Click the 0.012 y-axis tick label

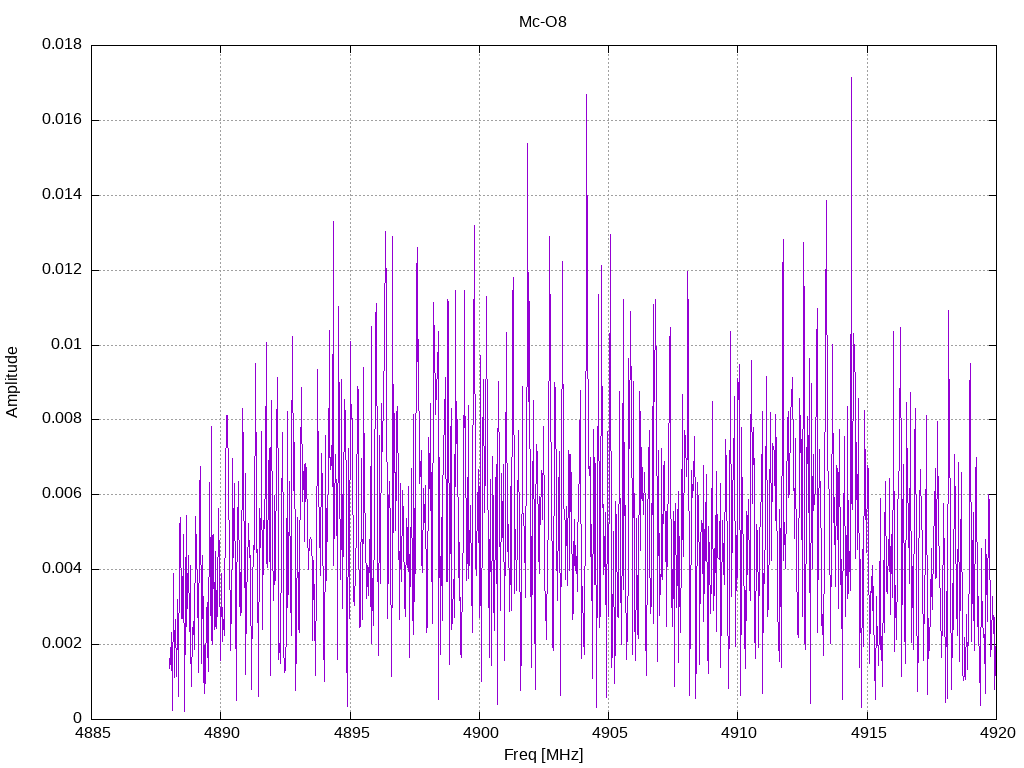click(62, 269)
